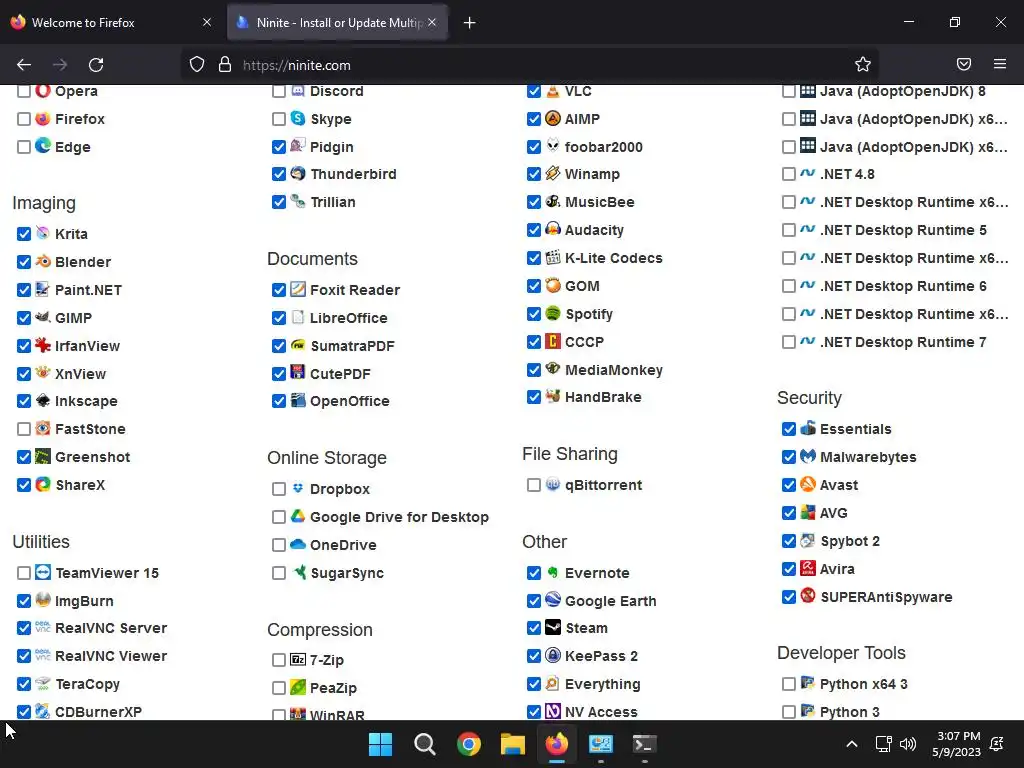1024x768 pixels.
Task: Click the OpenOffice label
Action: [x=349, y=401]
